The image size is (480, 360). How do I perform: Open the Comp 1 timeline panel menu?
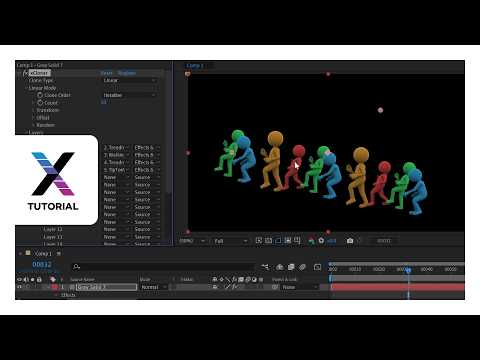[x=59, y=254]
